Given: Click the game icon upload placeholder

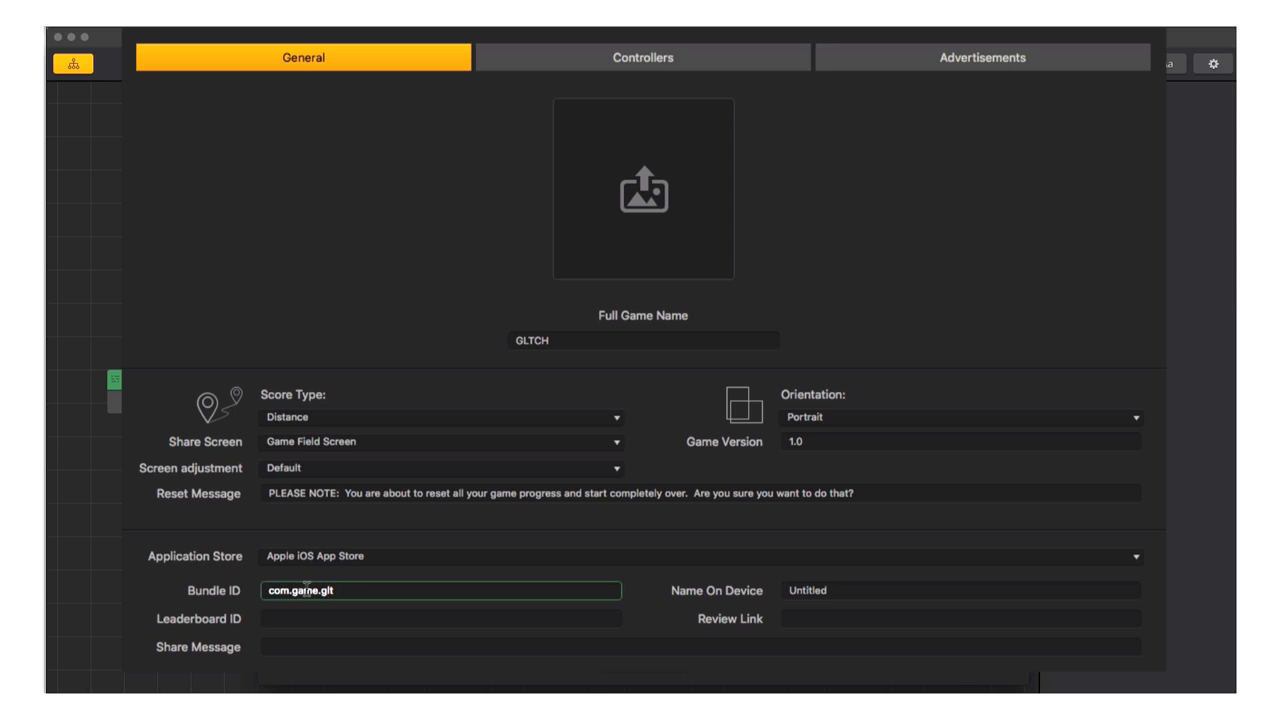Looking at the screenshot, I should pyautogui.click(x=643, y=189).
